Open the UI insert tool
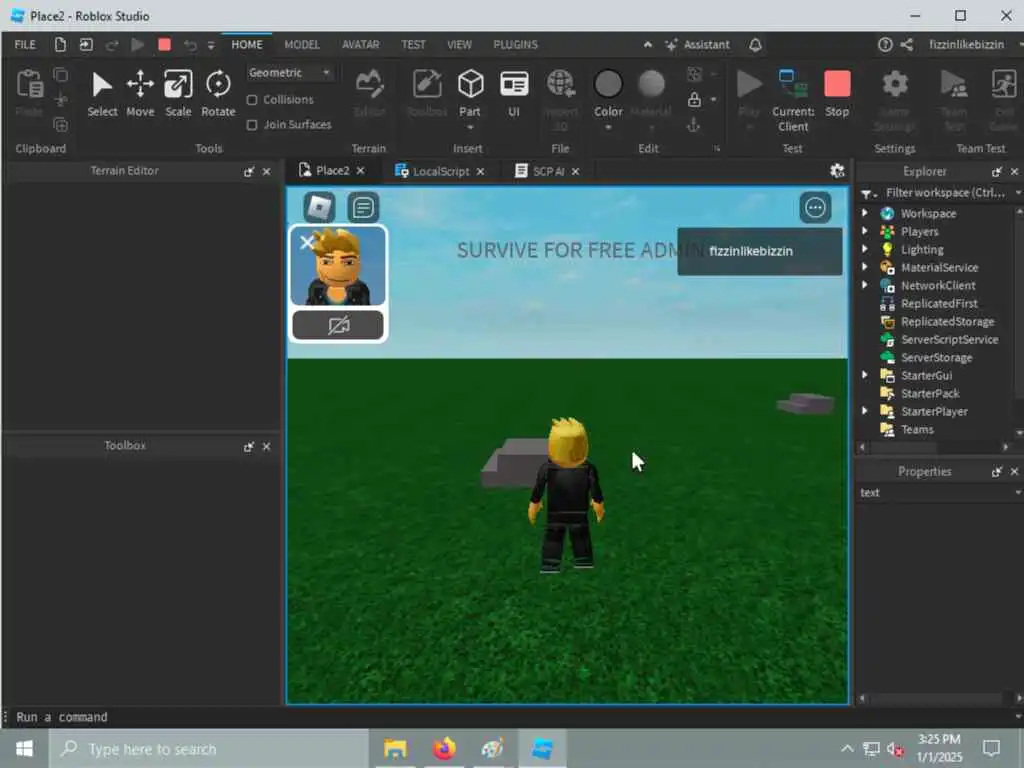 coord(514,94)
